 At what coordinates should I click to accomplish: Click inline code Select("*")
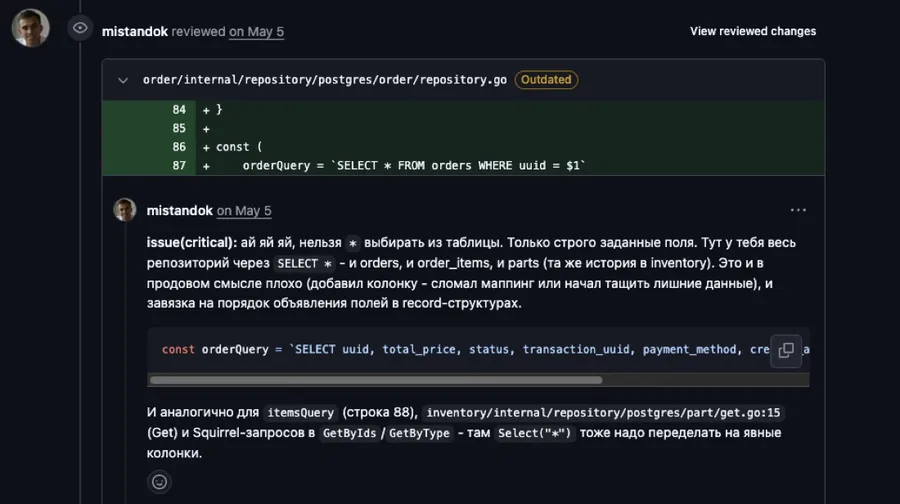534,433
